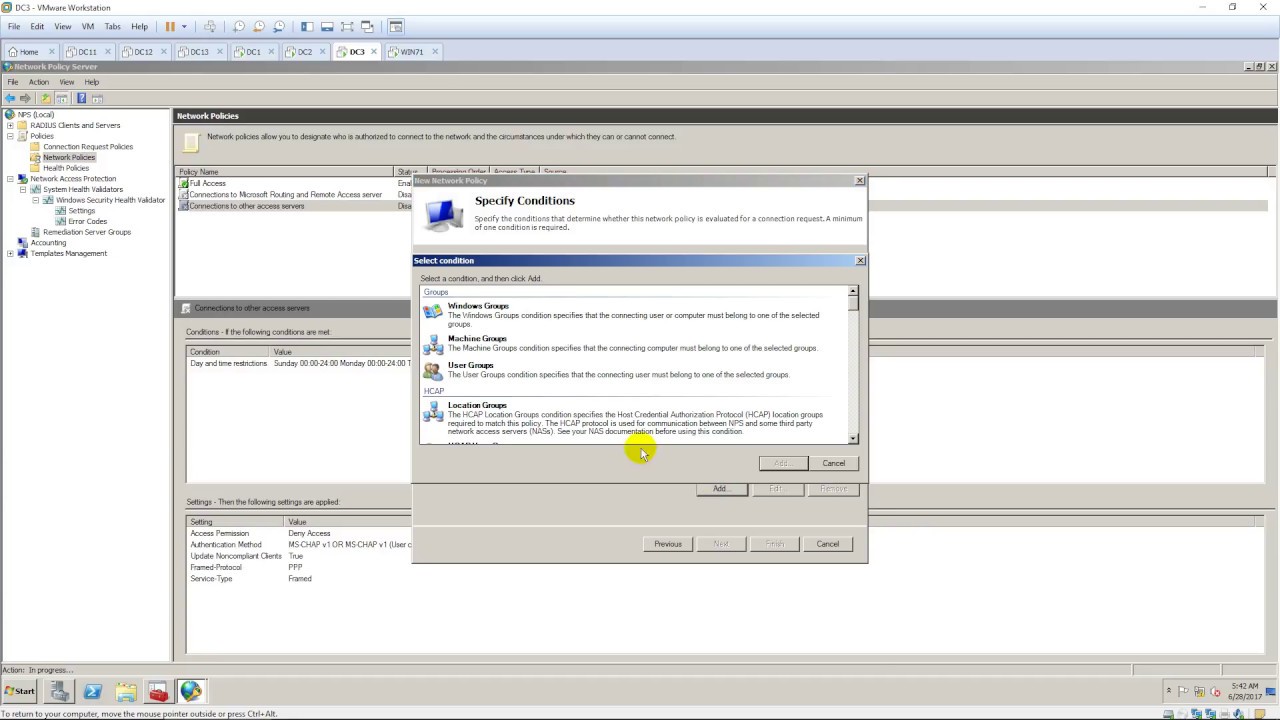Click Show/Hide action pane icon
The width and height of the screenshot is (1280, 720).
pos(98,98)
